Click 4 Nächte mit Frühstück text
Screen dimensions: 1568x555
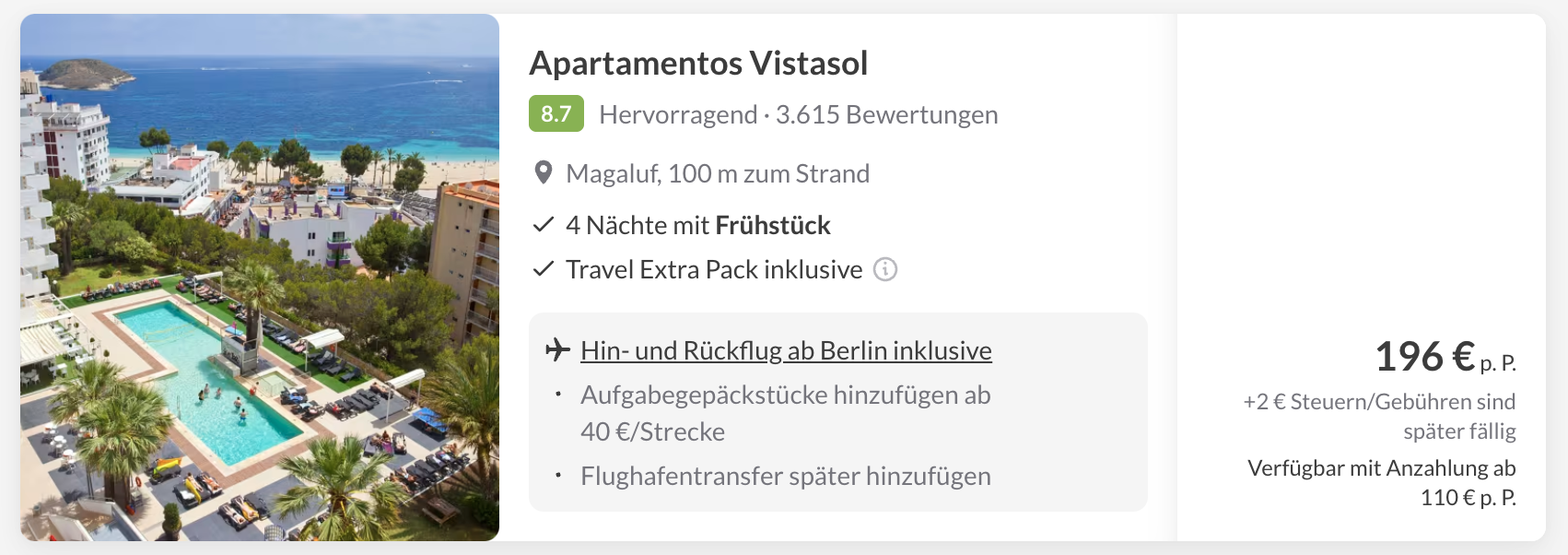(x=698, y=225)
